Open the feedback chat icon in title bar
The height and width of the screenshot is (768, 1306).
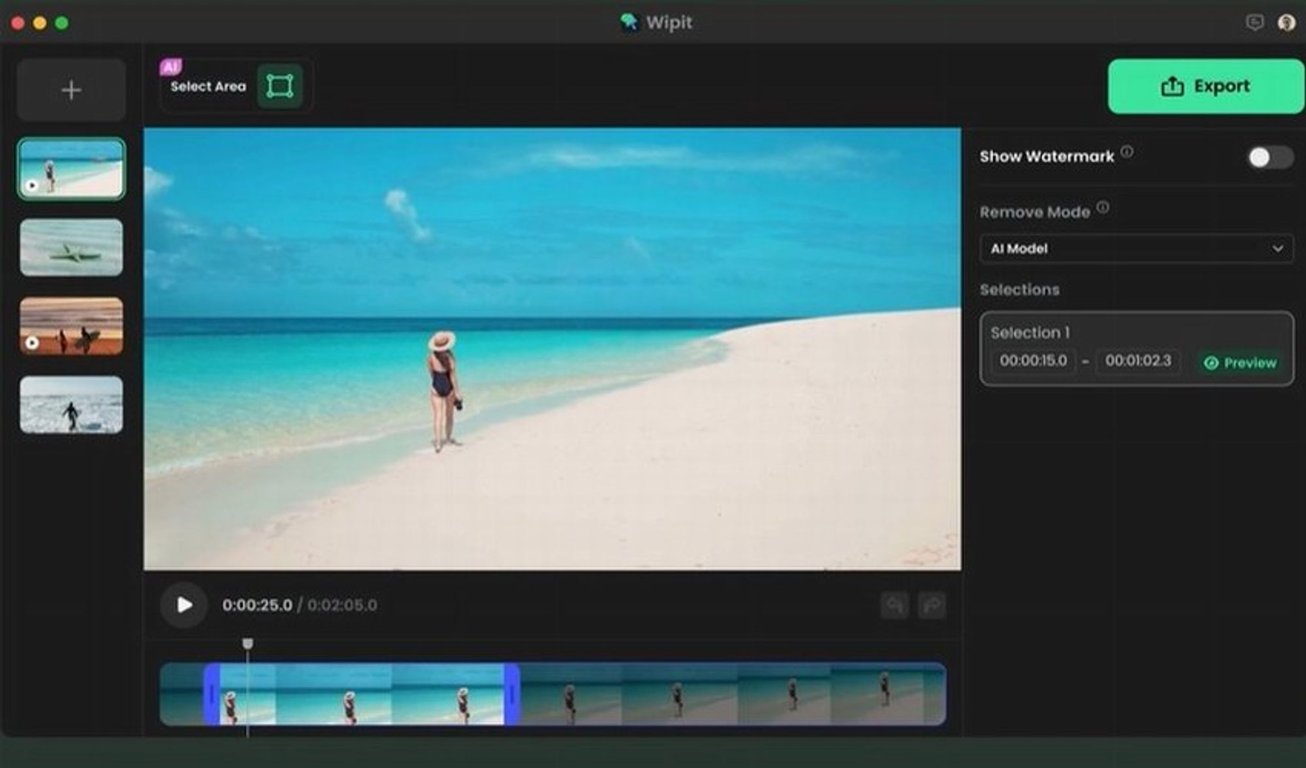tap(1254, 22)
